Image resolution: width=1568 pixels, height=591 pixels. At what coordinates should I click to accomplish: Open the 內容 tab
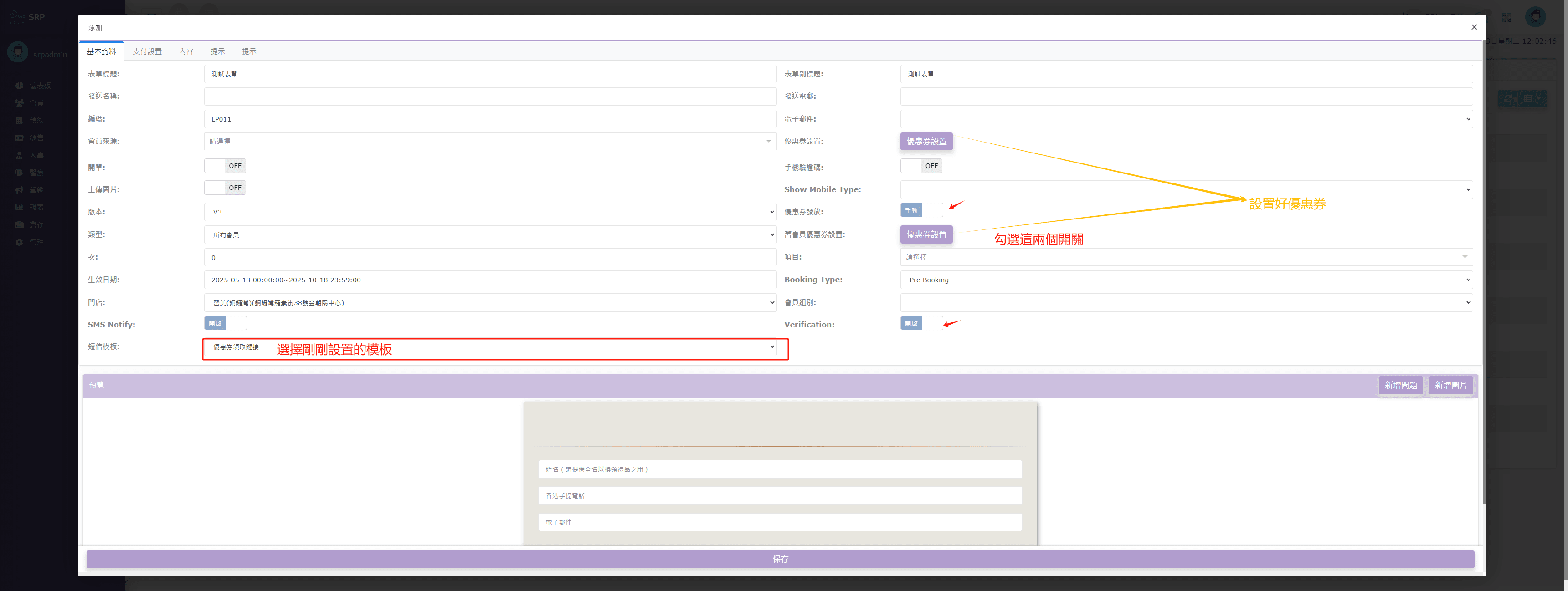click(186, 52)
